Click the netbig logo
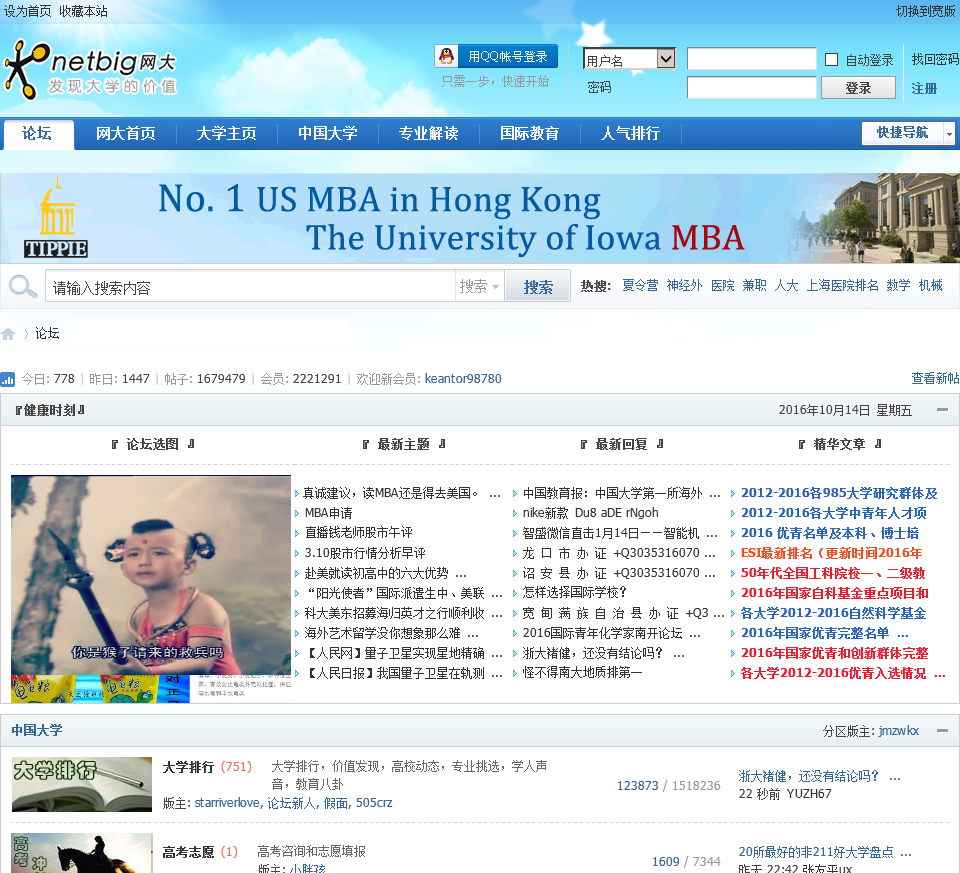 pyautogui.click(x=91, y=70)
